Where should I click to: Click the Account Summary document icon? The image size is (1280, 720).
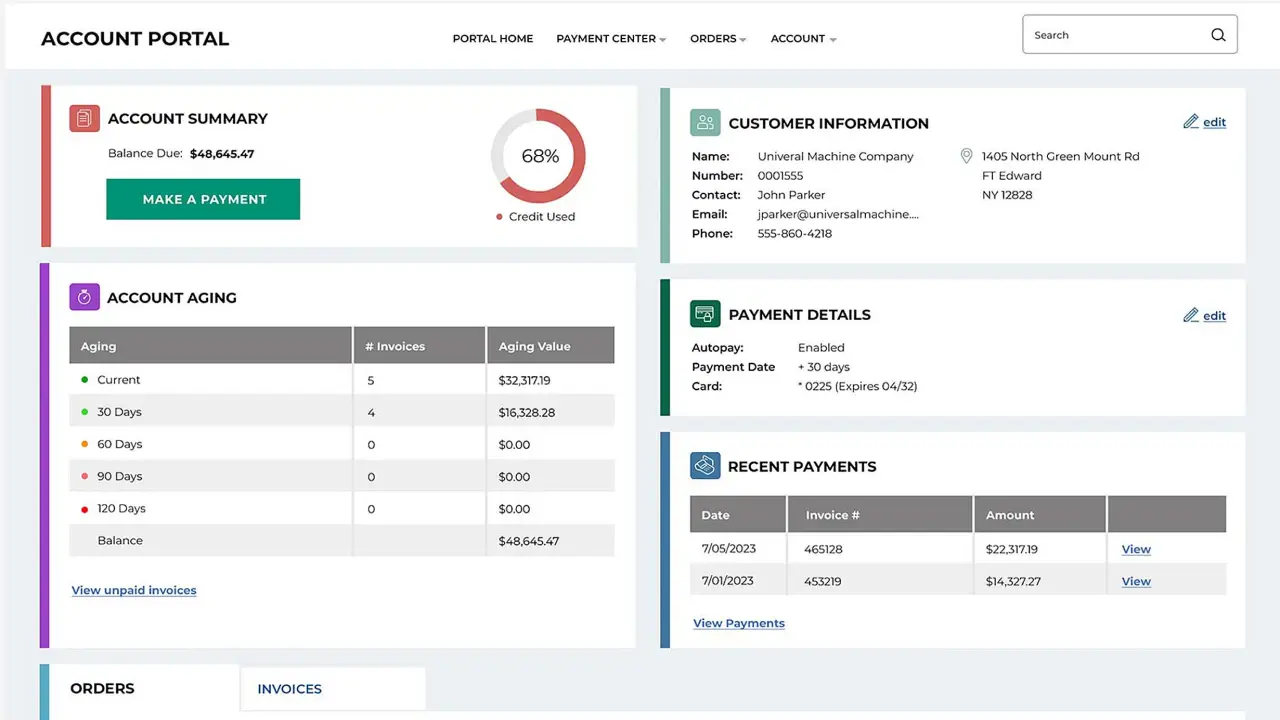coord(84,118)
